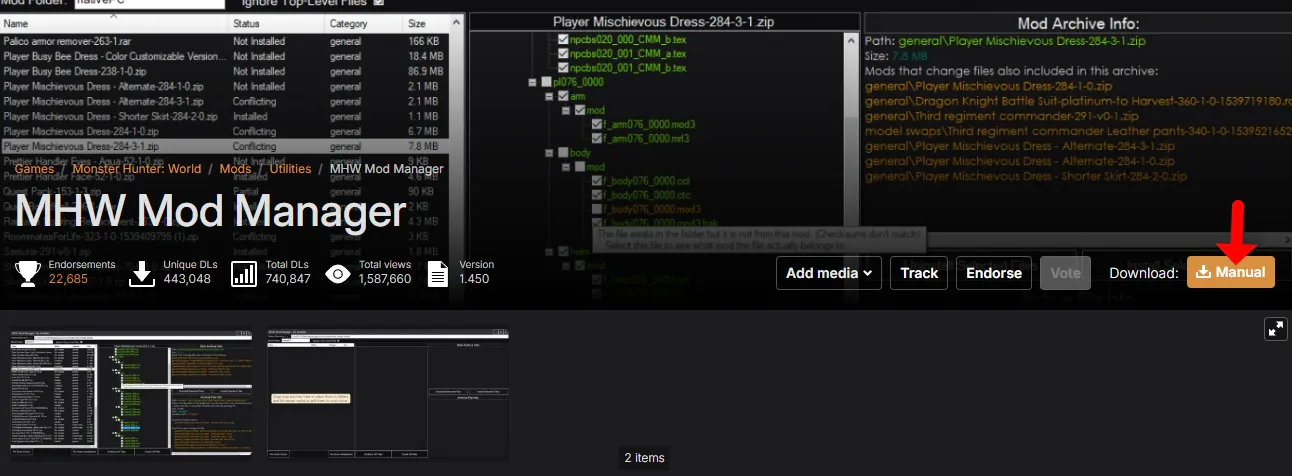Click the Unique DLs download arrow icon
The height and width of the screenshot is (476, 1292).
click(x=143, y=273)
